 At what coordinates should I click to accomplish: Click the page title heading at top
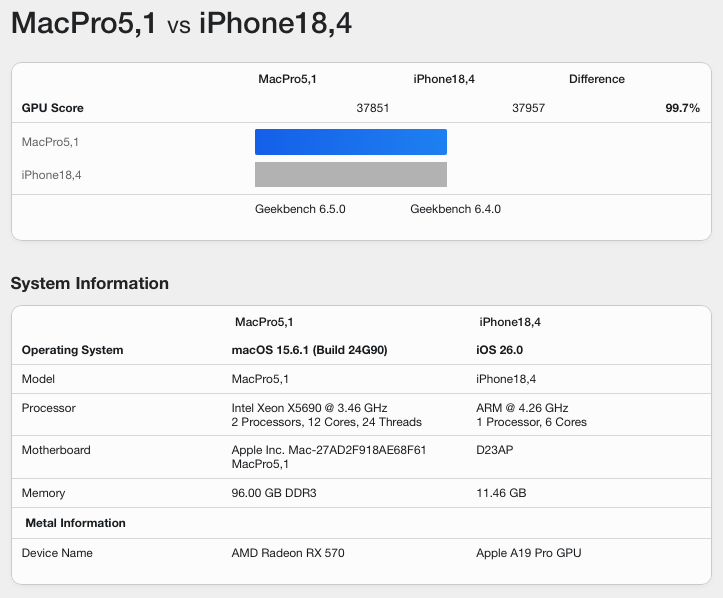click(x=181, y=23)
